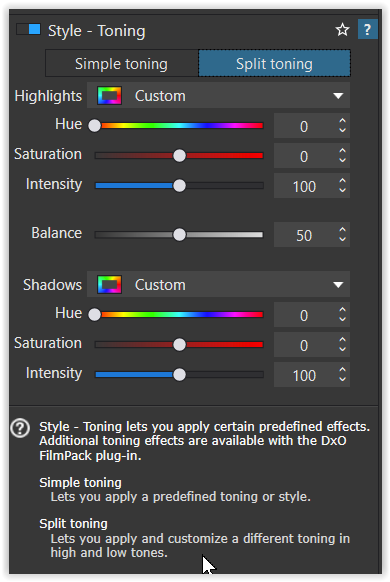
Task: Select the Split toning tab
Action: [274, 63]
